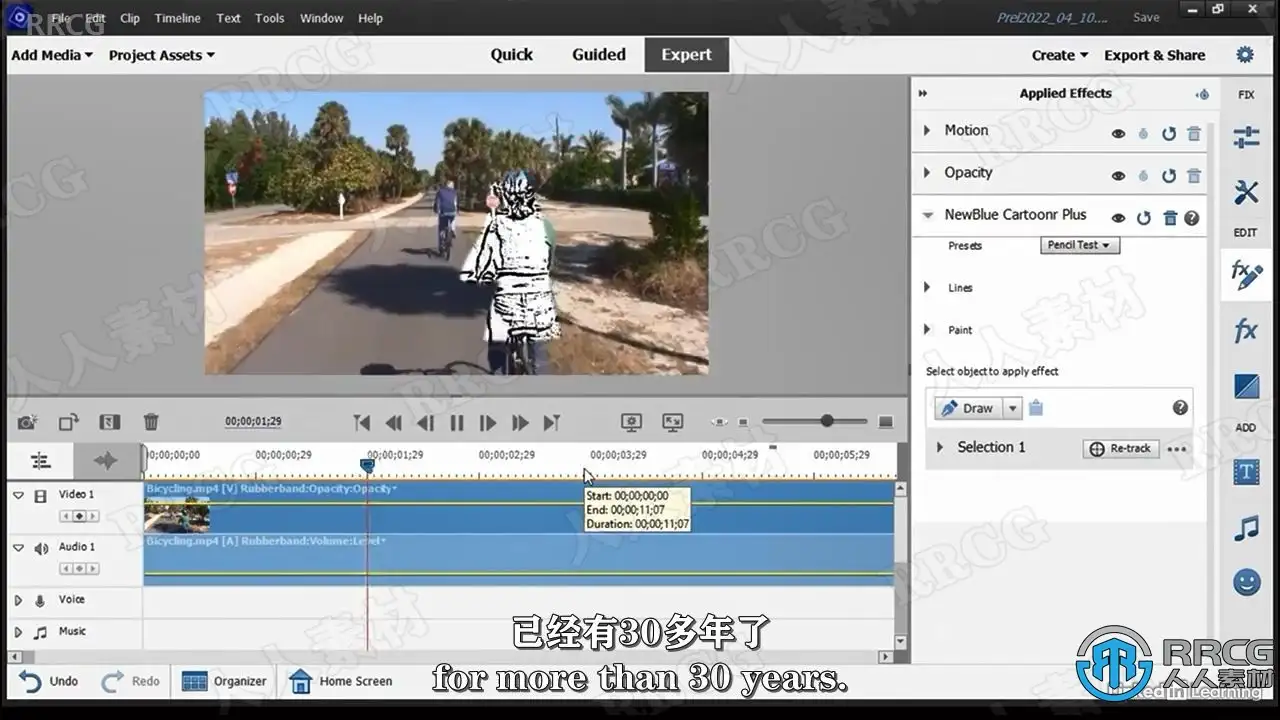
Task: Toggle Opacity animation stopwatch
Action: (1144, 176)
